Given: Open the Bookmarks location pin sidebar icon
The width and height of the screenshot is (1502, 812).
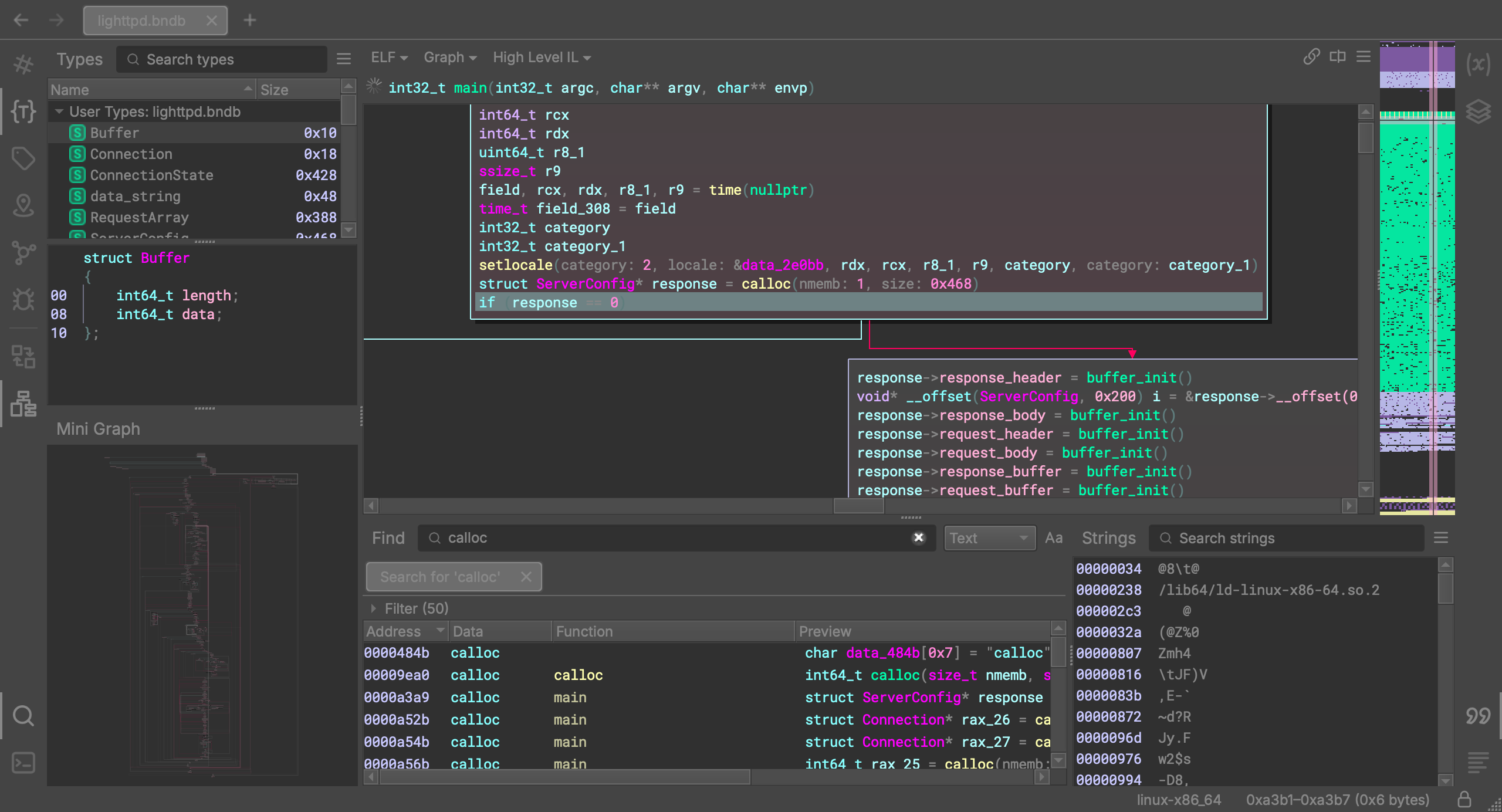Looking at the screenshot, I should pyautogui.click(x=23, y=205).
